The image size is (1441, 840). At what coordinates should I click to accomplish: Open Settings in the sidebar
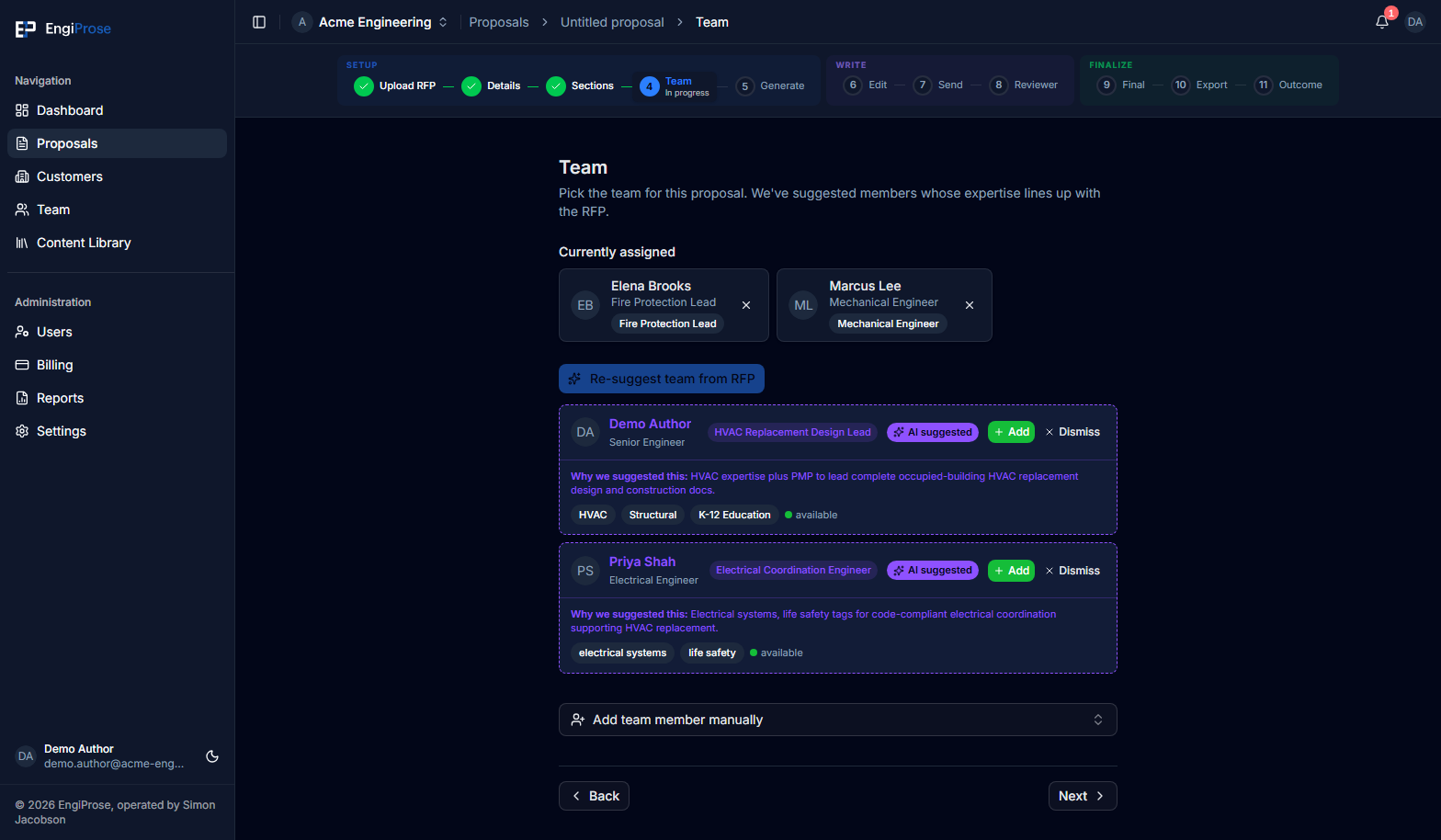pos(117,431)
